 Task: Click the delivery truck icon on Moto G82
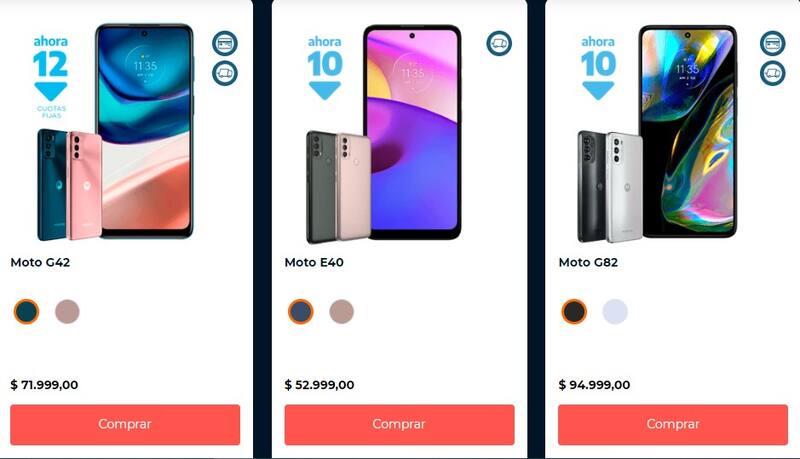point(772,73)
